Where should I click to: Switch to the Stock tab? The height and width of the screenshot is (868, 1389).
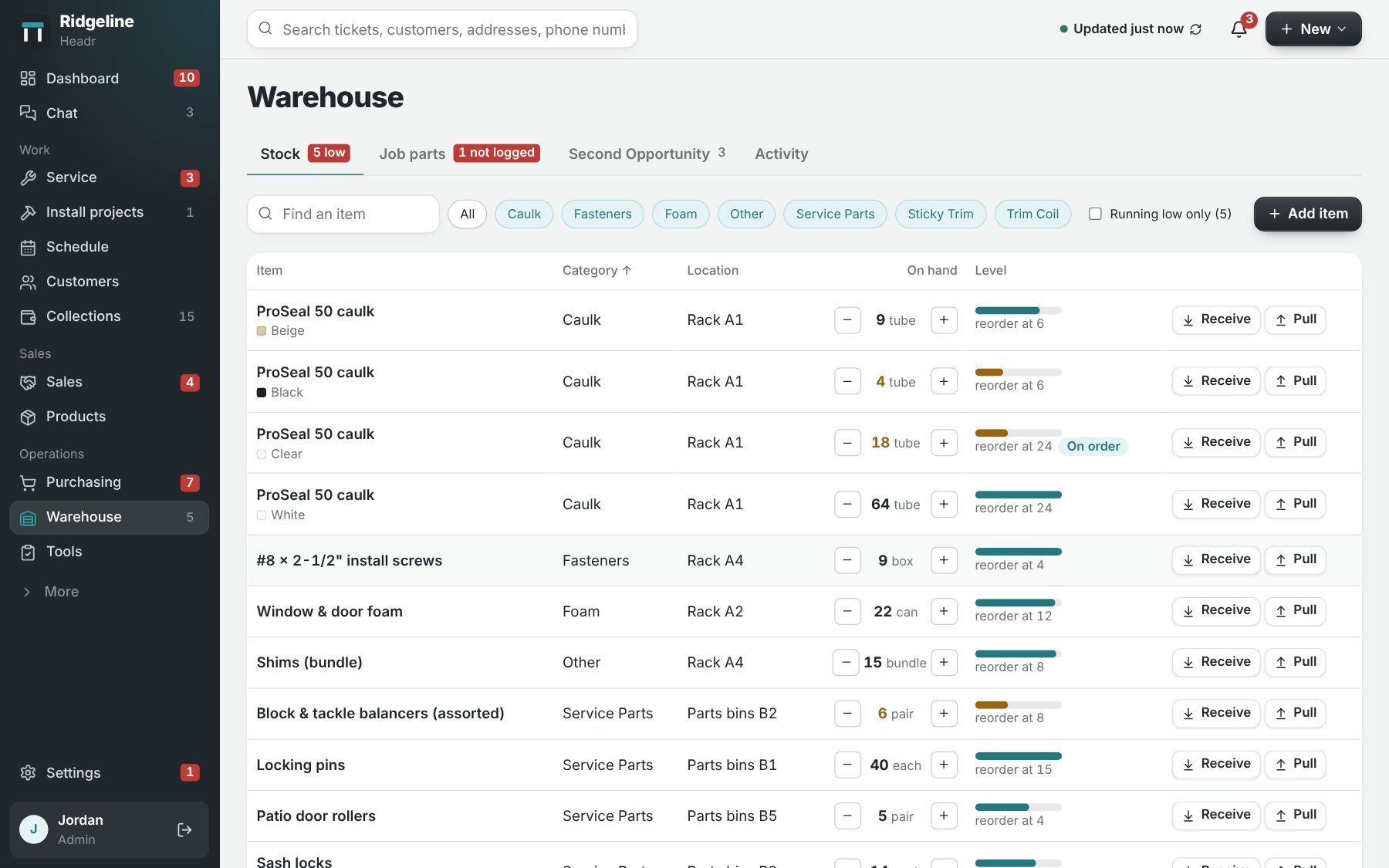tap(305, 154)
